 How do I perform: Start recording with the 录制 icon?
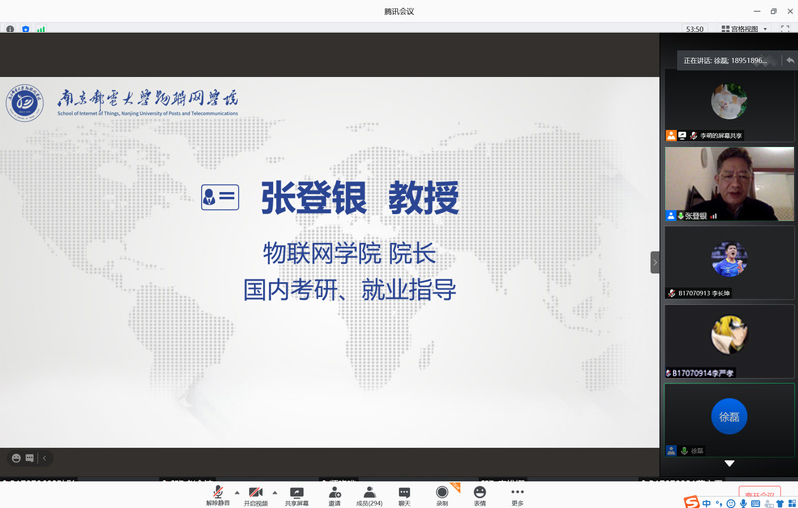coord(442,494)
